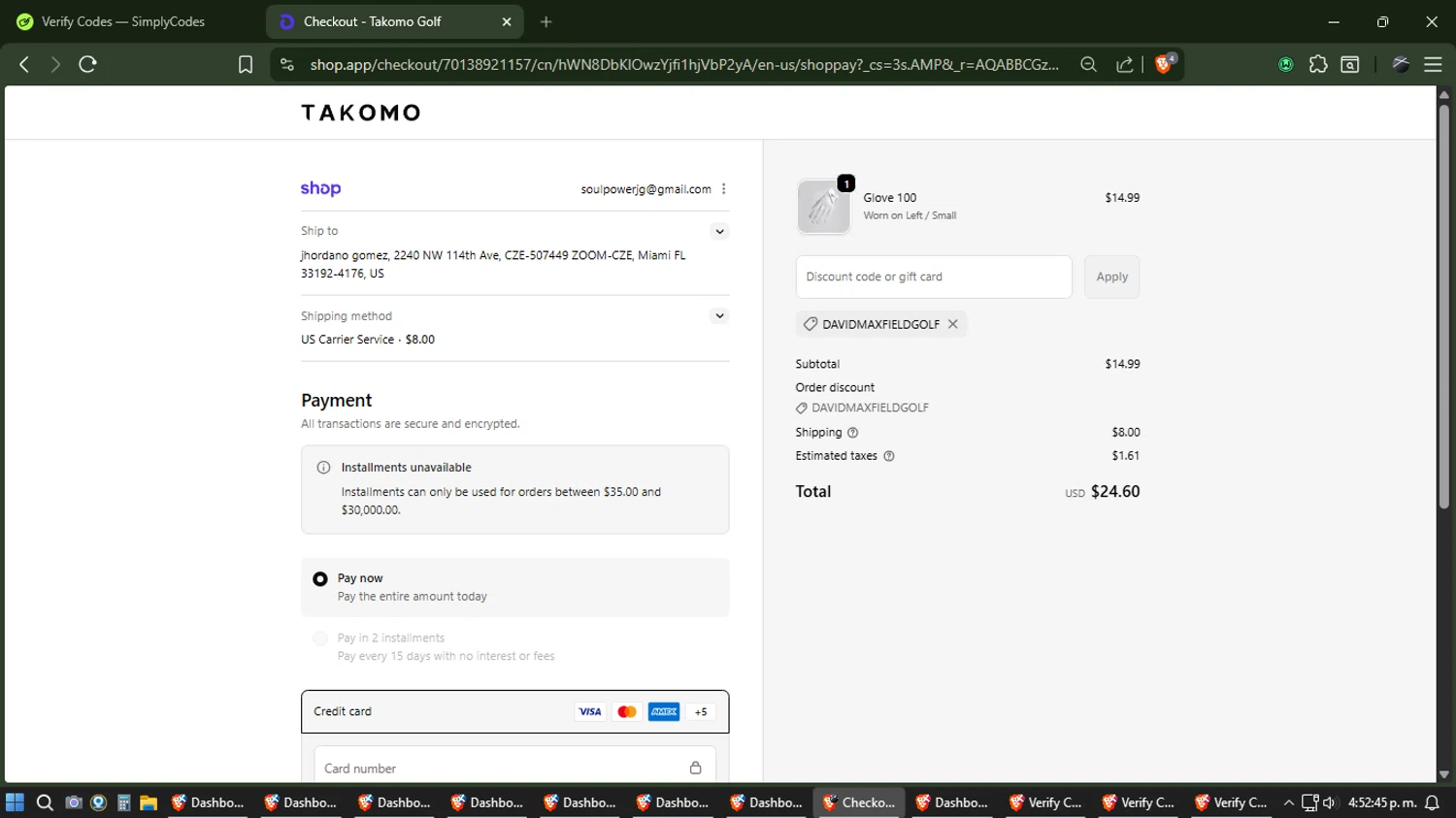
Task: Click the scrollbar down arrow
Action: (x=1443, y=774)
